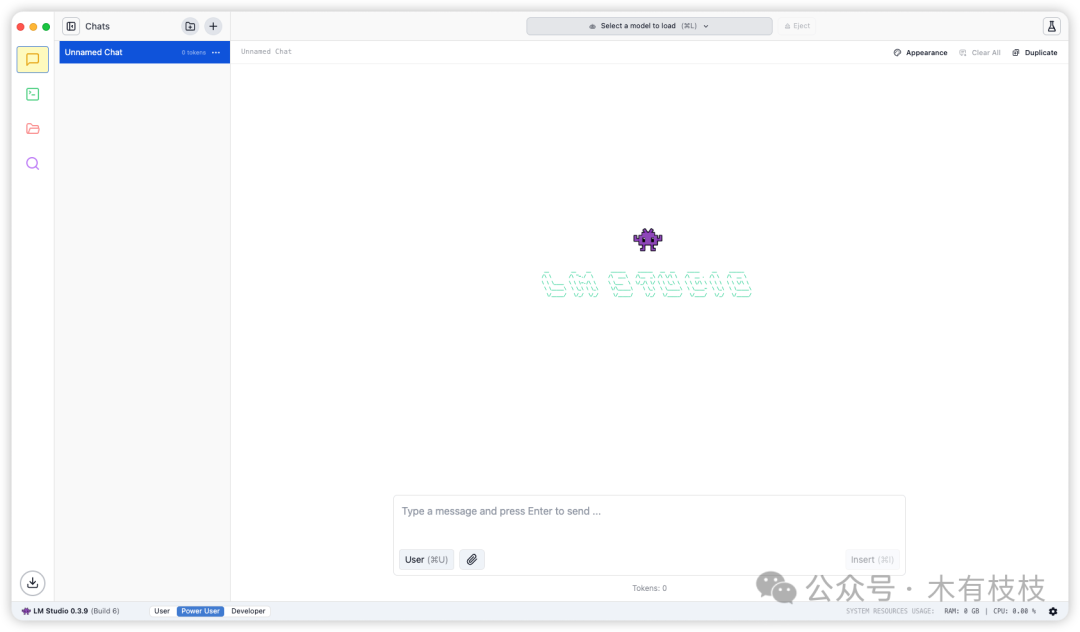Image resolution: width=1080 pixels, height=632 pixels.
Task: Switch to Developer mode
Action: point(248,611)
